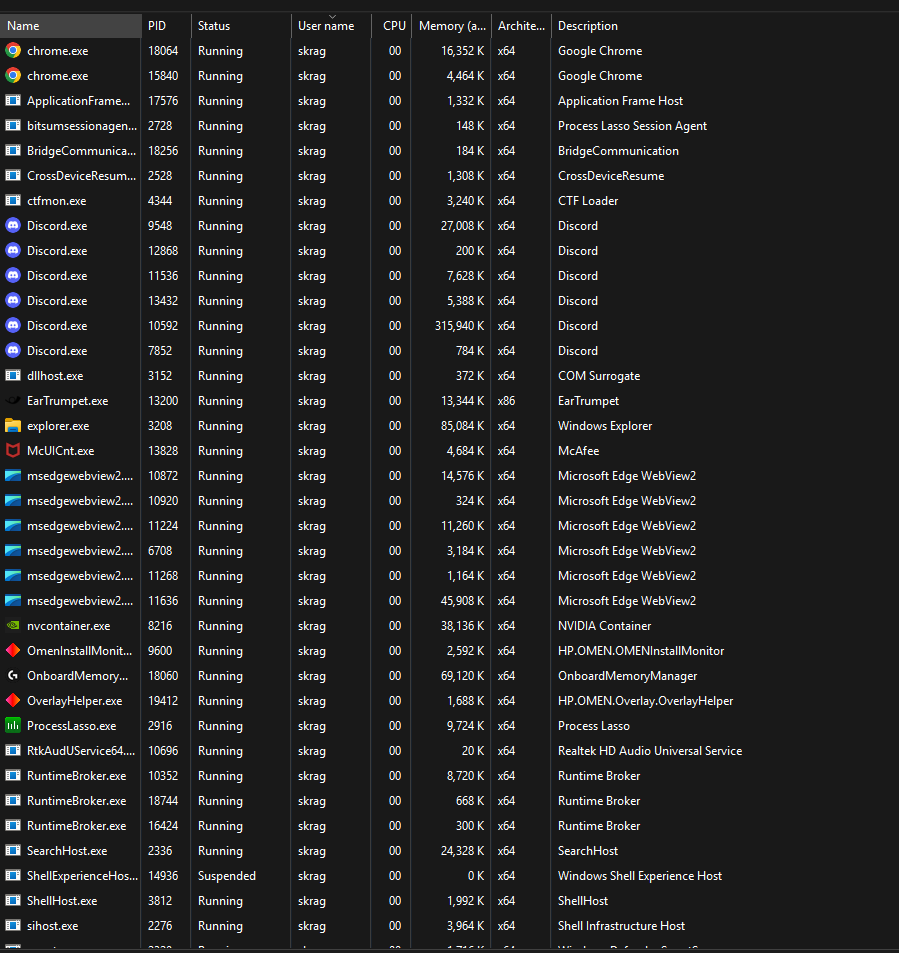This screenshot has width=899, height=953.
Task: Click description Process Lasso Session Agent
Action: (632, 126)
